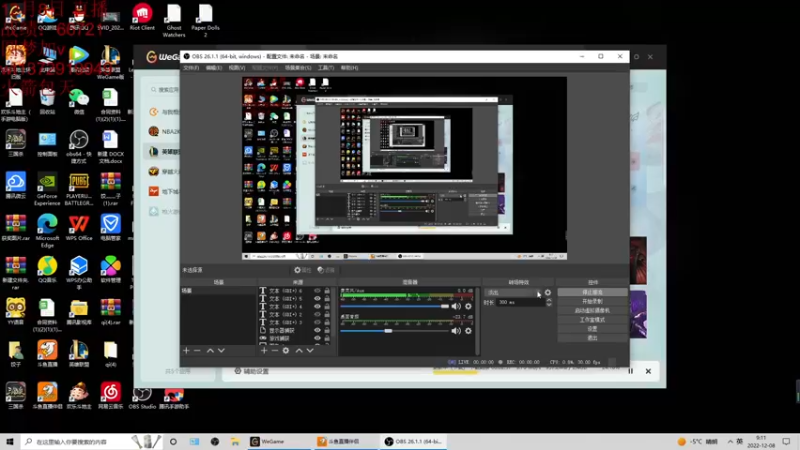This screenshot has height=450, width=800.
Task: Open the 工具(T) menu in OBS
Action: click(326, 68)
